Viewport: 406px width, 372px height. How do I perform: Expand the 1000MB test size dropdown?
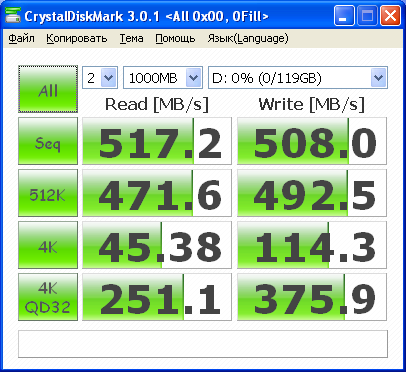point(163,78)
